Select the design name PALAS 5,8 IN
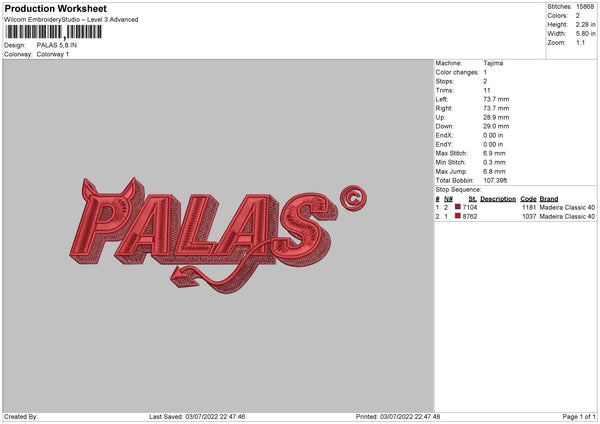This screenshot has width=600, height=424. (57, 45)
